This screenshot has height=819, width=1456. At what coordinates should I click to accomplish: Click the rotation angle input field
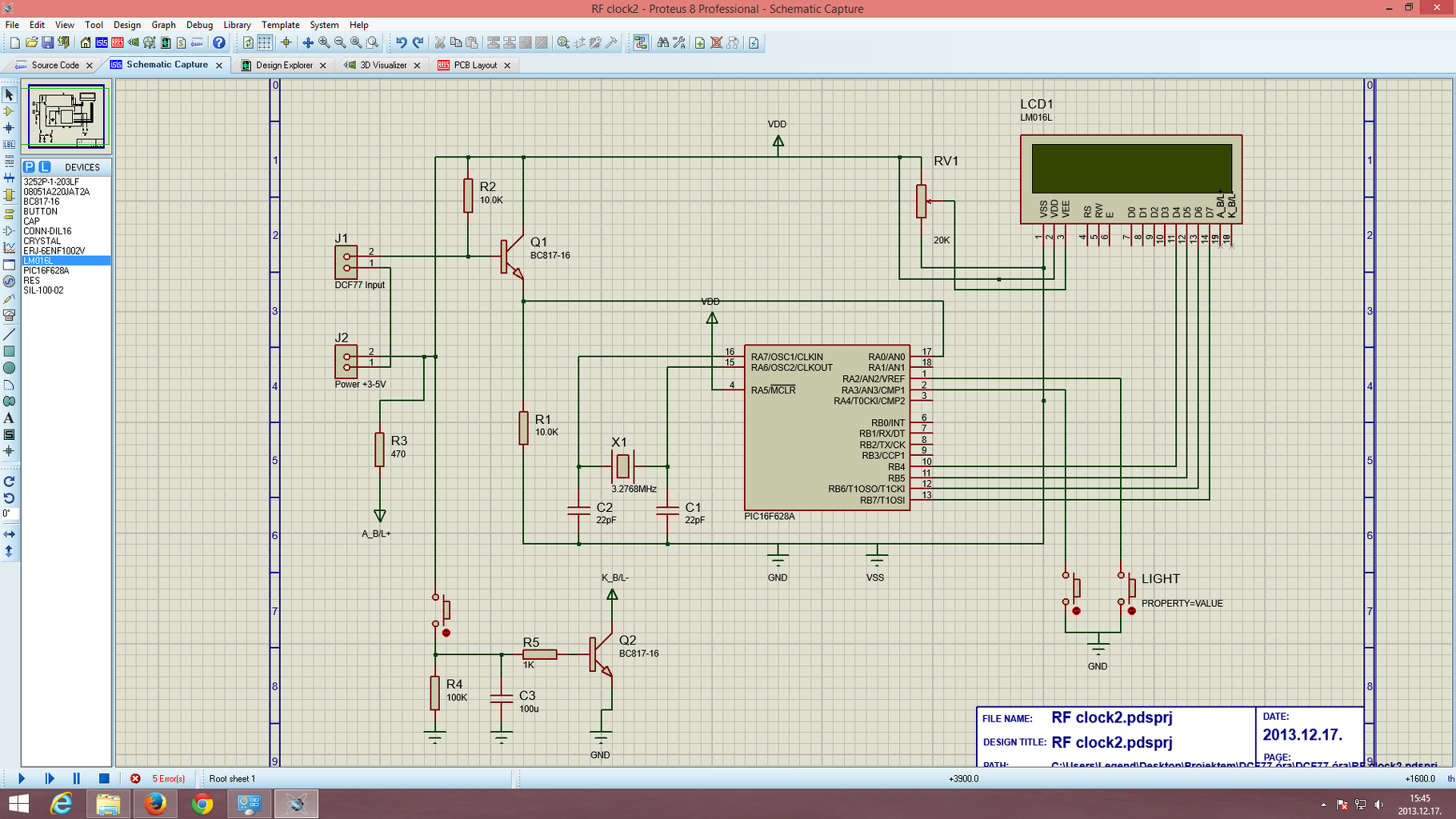(x=9, y=513)
